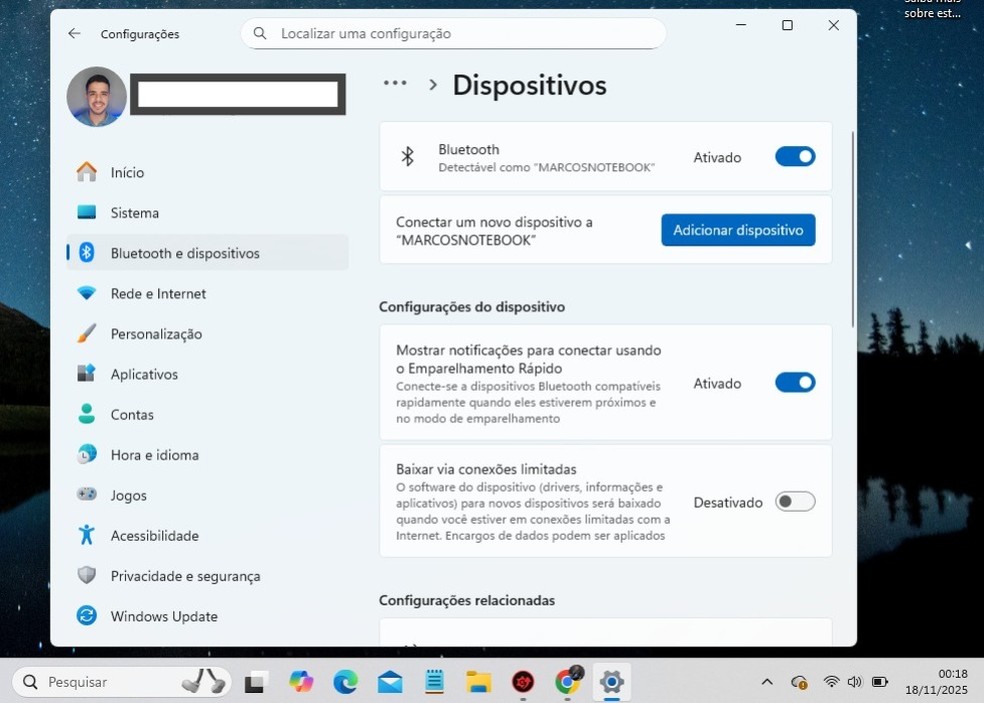Image resolution: width=984 pixels, height=703 pixels.
Task: Disable Emparelhamento Rápido notifications
Action: [x=794, y=382]
